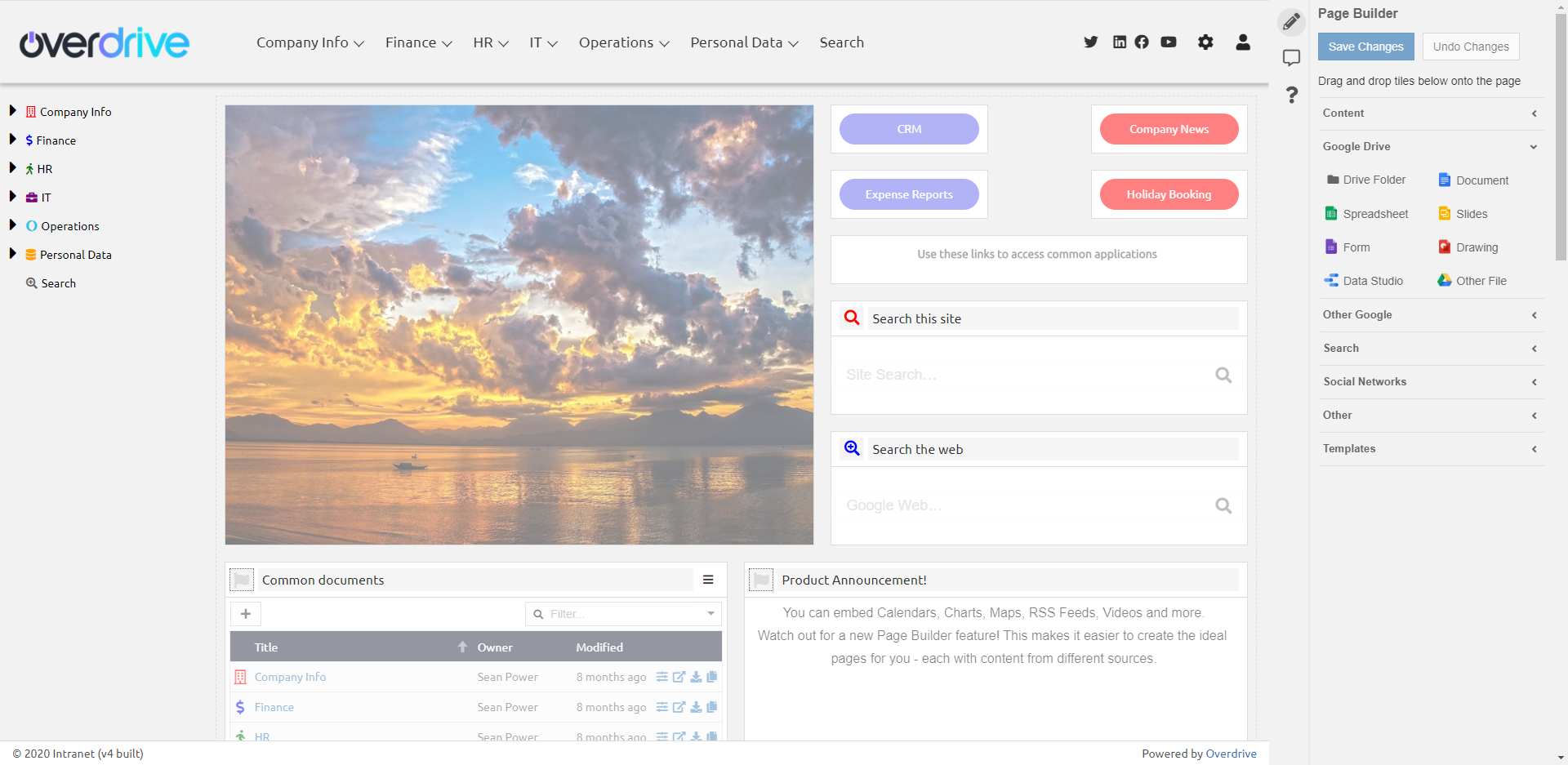Open the YouTube social icon
The height and width of the screenshot is (765, 1568).
(1169, 42)
